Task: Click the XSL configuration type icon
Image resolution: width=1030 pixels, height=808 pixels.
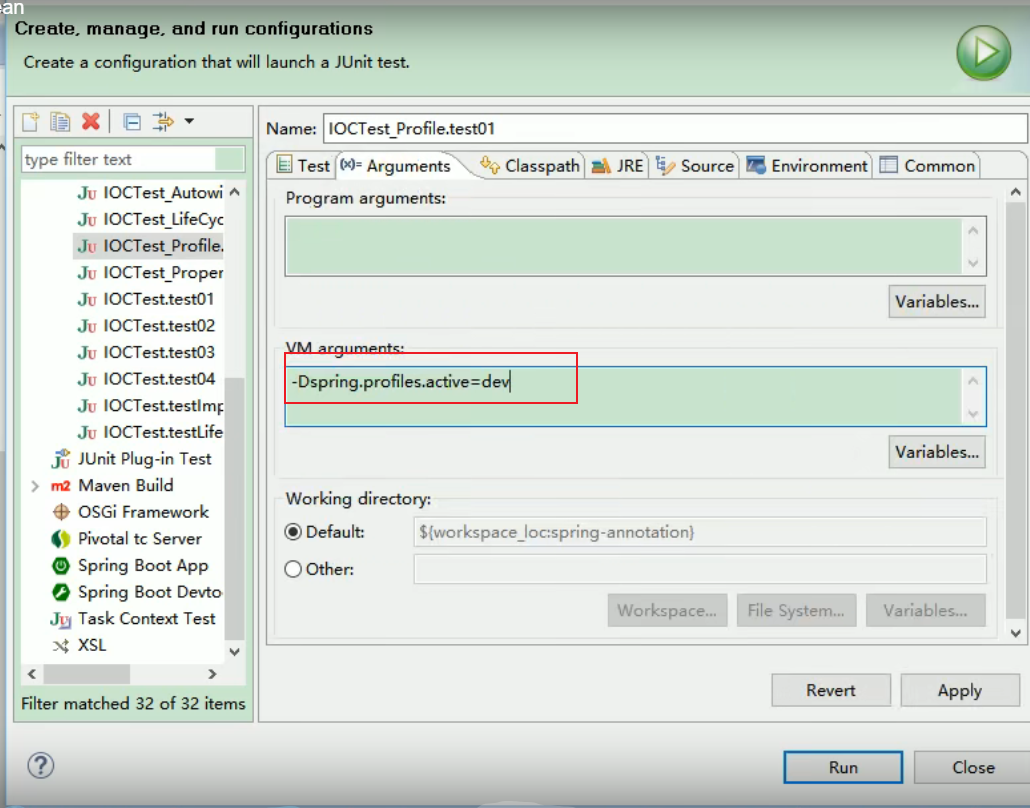Action: coord(60,646)
